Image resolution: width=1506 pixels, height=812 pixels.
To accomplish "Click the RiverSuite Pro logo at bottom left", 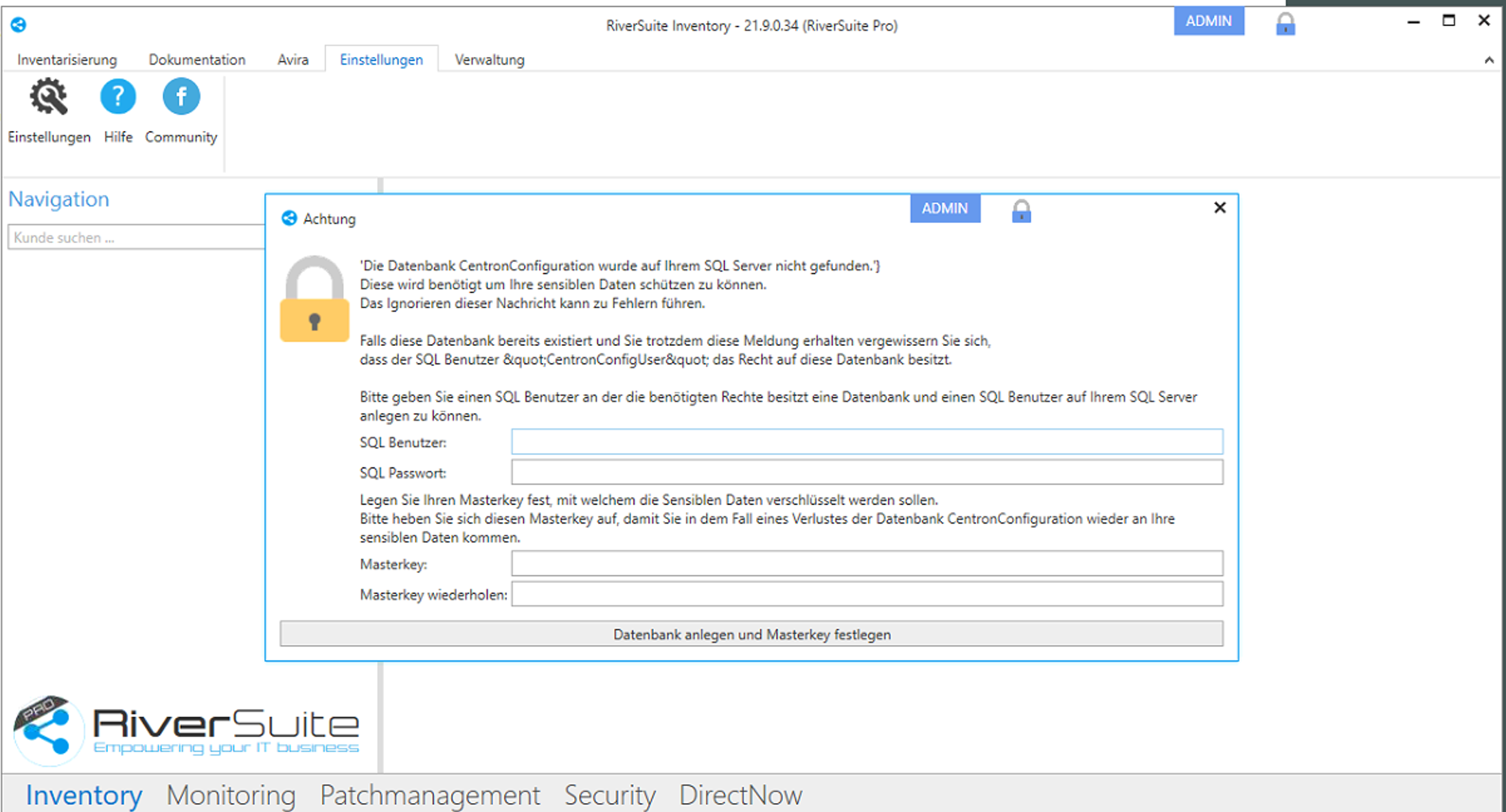I will point(187,730).
